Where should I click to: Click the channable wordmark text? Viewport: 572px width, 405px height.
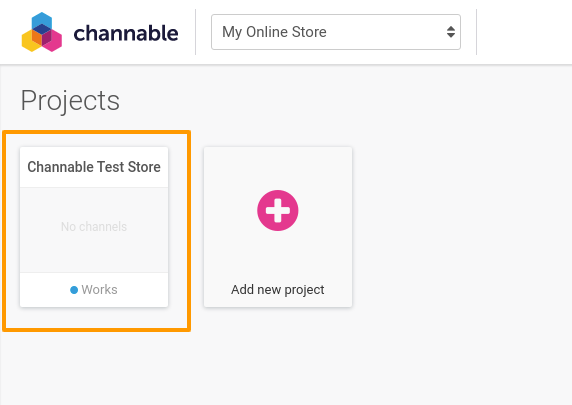(126, 33)
